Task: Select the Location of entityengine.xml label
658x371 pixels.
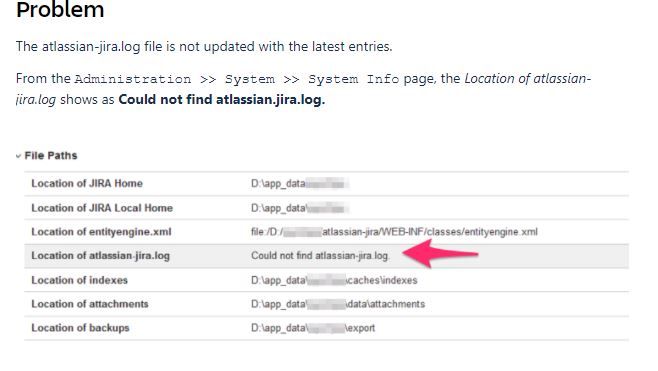Action: (101, 232)
